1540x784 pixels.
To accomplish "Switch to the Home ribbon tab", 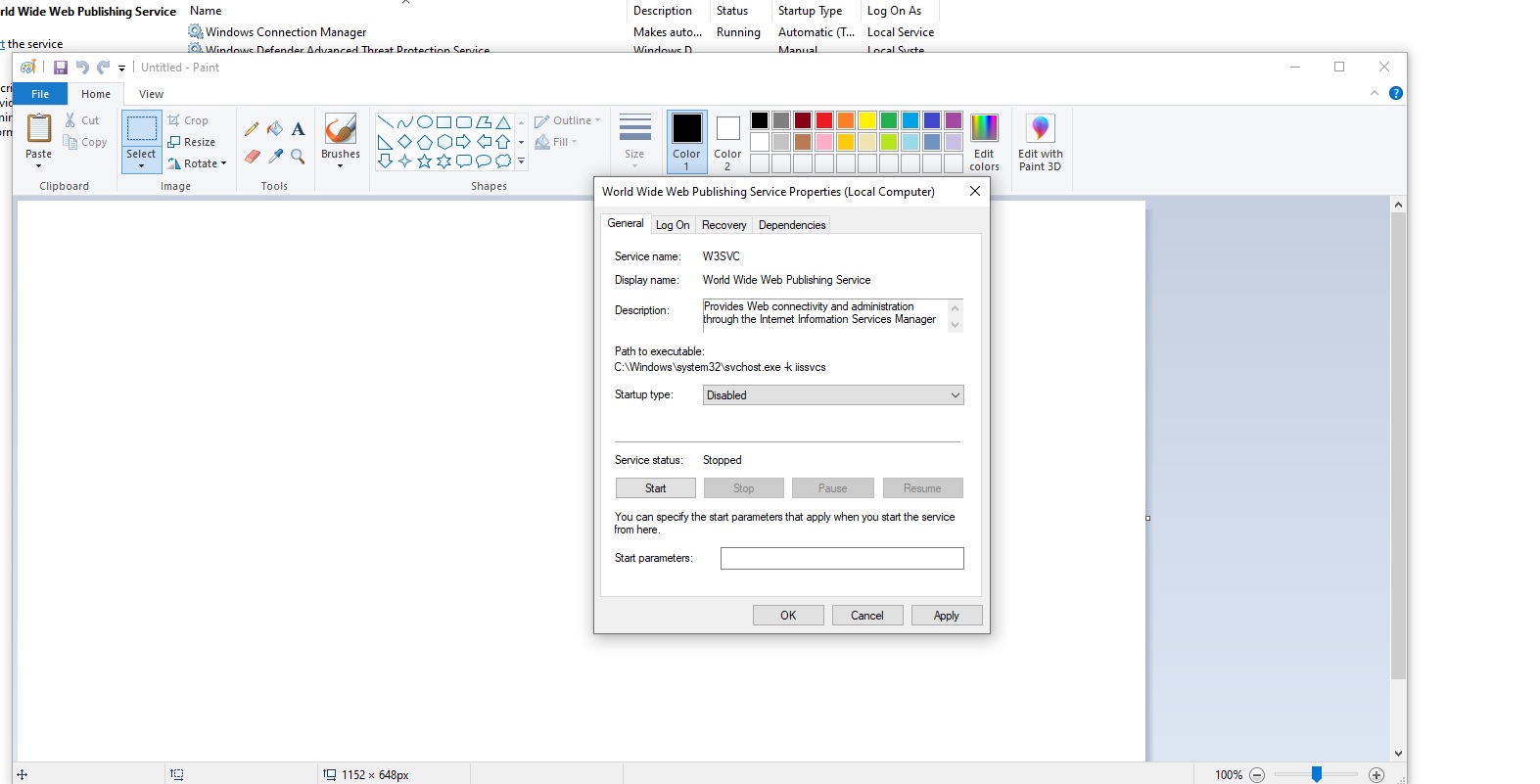I will click(96, 94).
